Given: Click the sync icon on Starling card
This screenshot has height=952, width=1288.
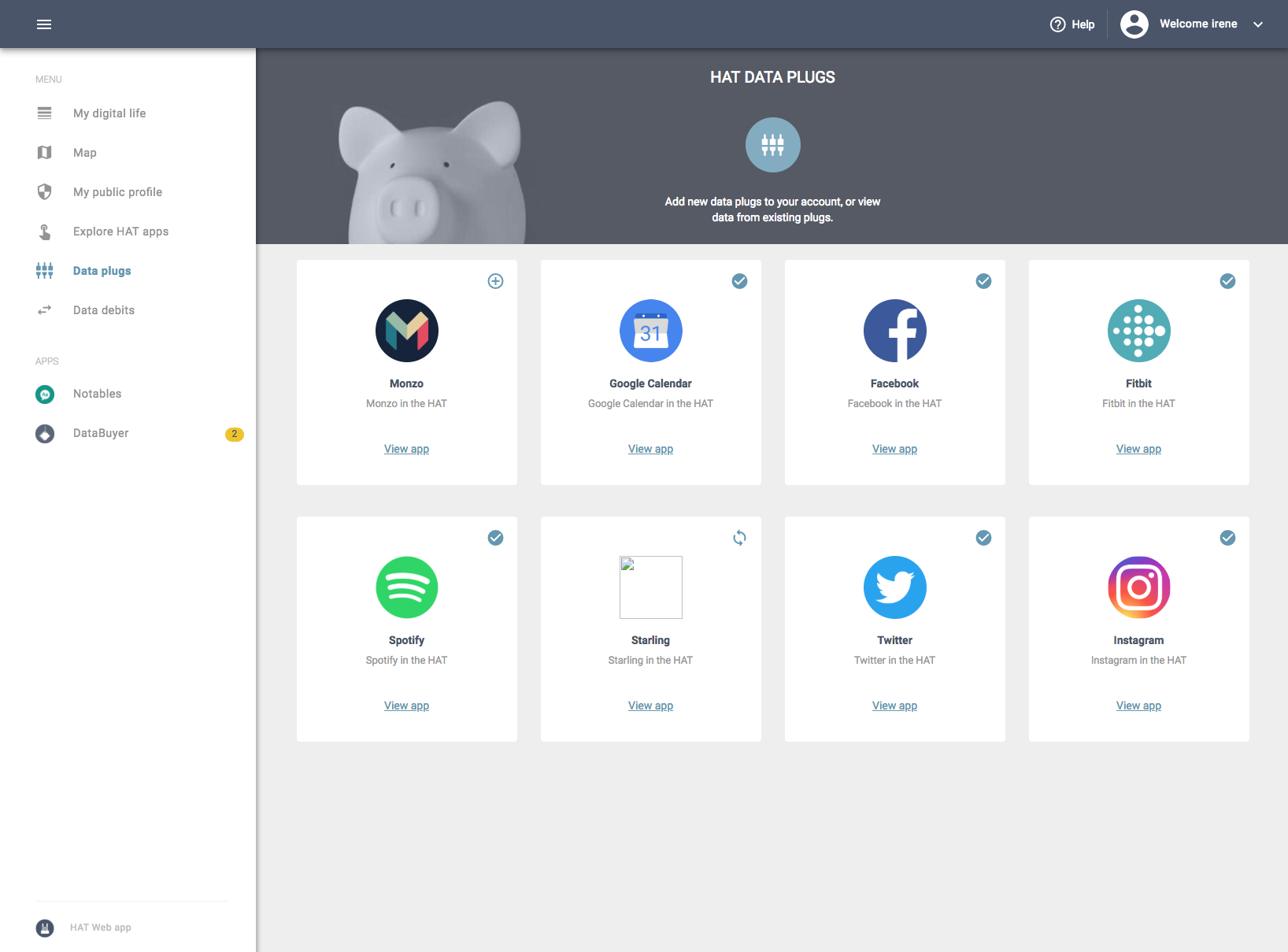Looking at the screenshot, I should (740, 538).
